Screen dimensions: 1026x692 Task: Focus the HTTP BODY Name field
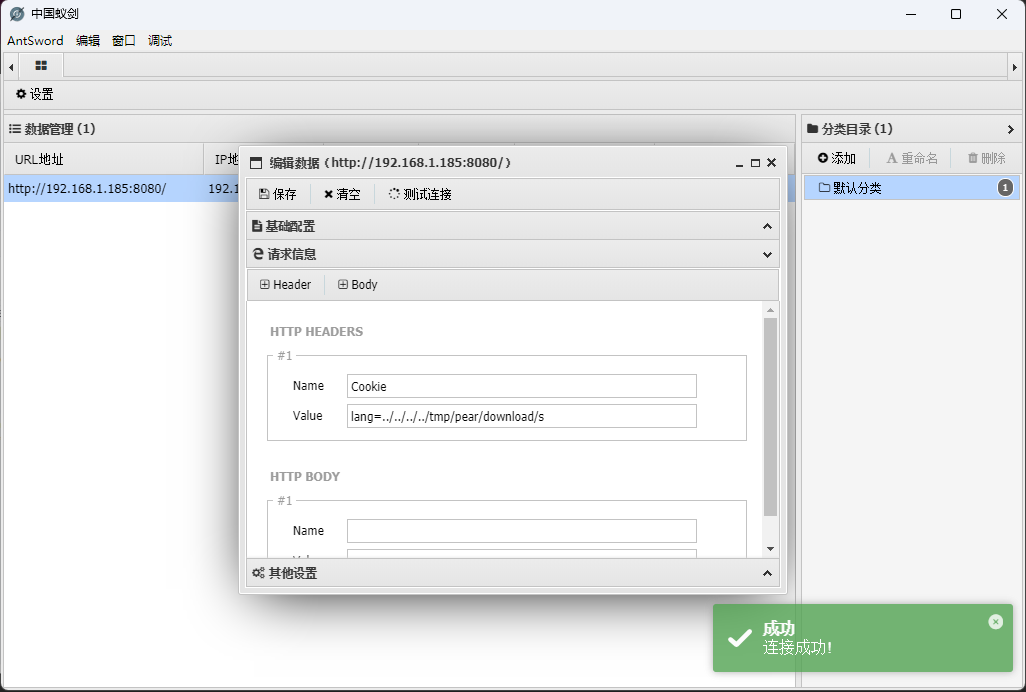click(522, 531)
